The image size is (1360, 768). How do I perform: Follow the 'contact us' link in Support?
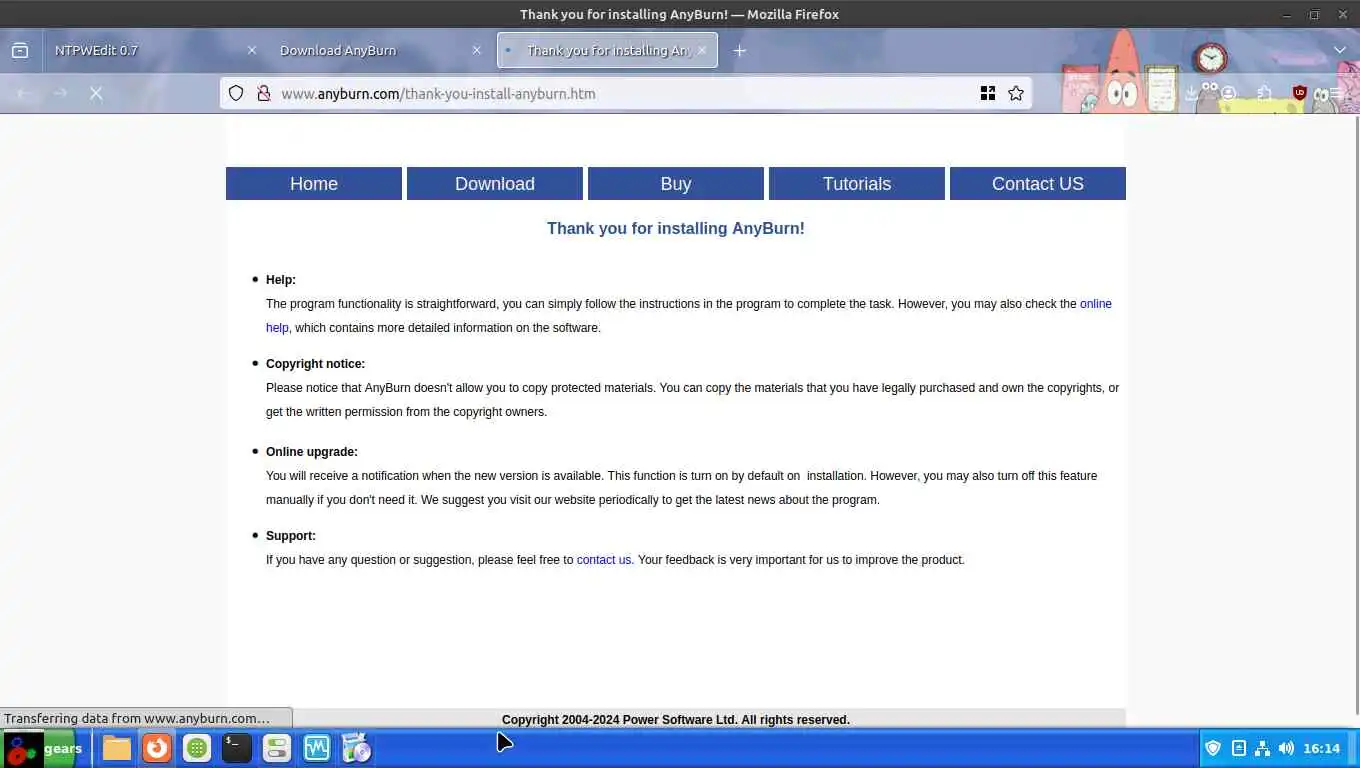click(604, 560)
